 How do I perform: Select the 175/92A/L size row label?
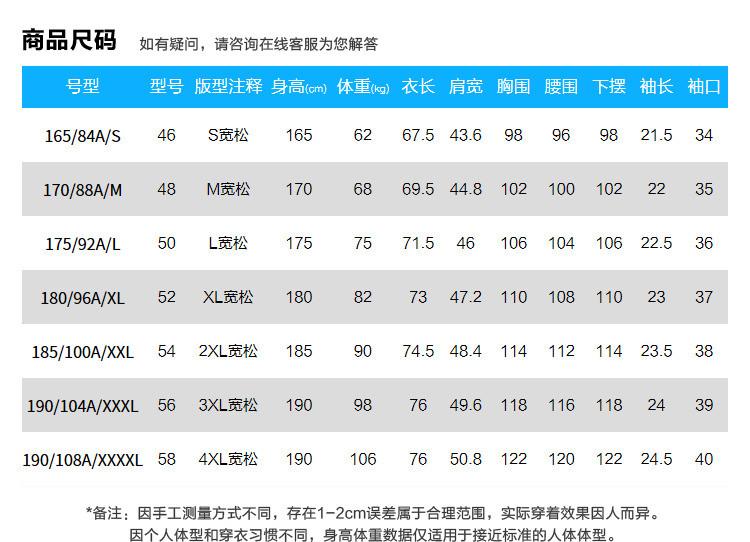tap(83, 244)
